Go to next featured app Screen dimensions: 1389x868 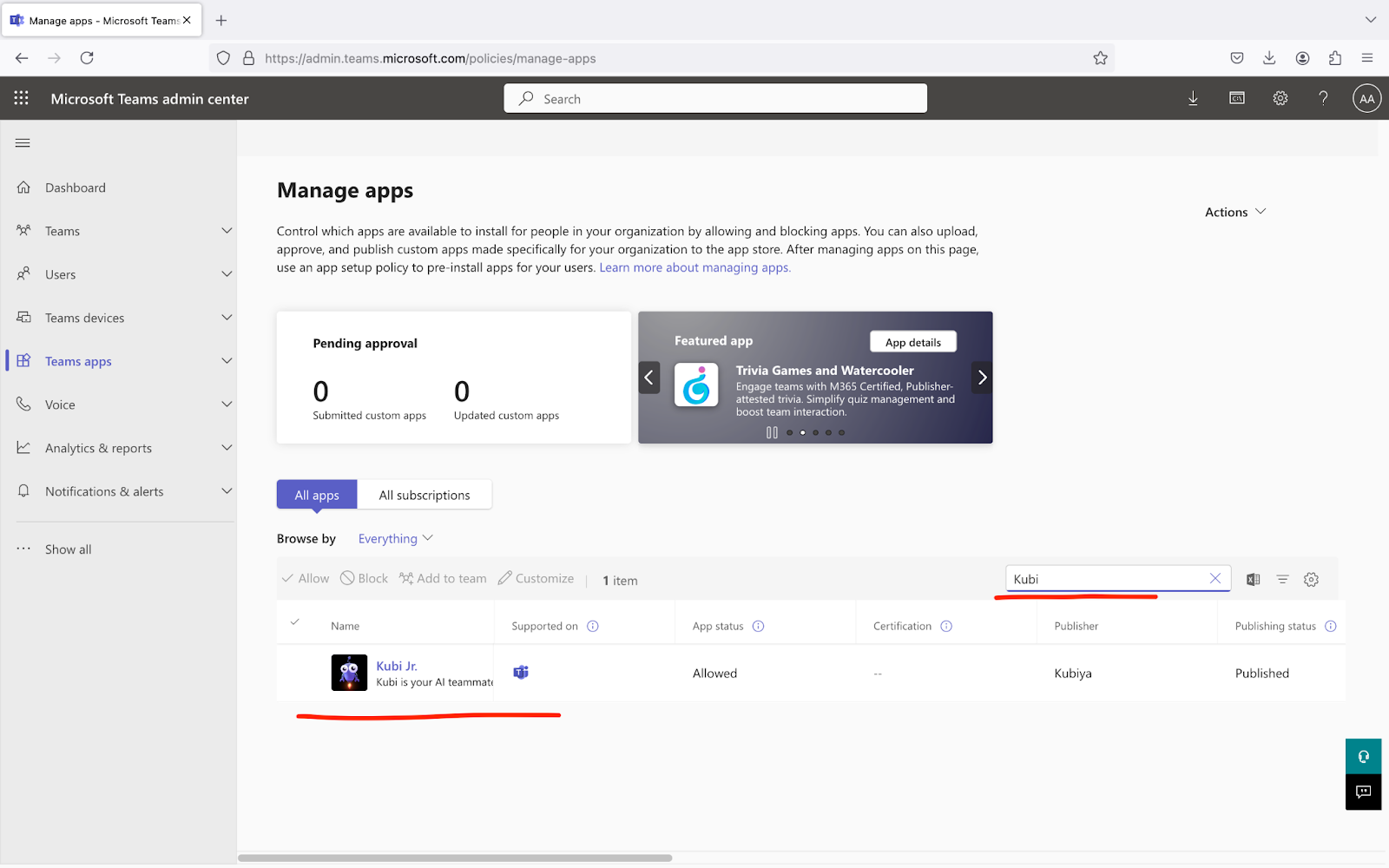click(x=982, y=378)
